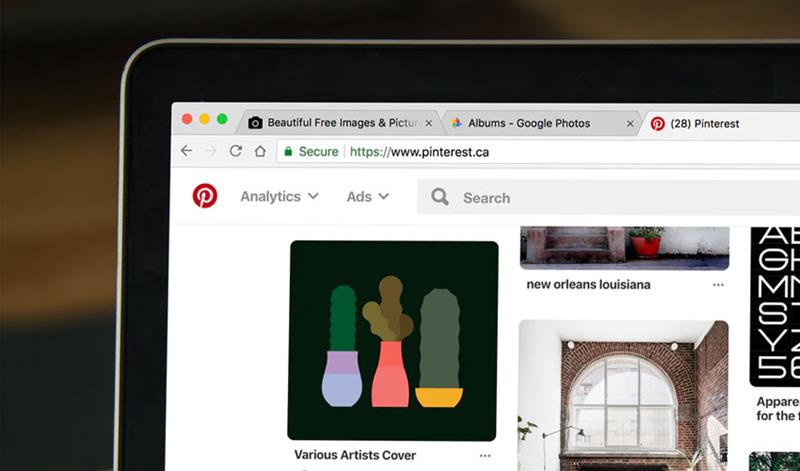Viewport: 800px width, 471px height.
Task: Open more options for new orleans louisiana pin
Action: click(718, 285)
